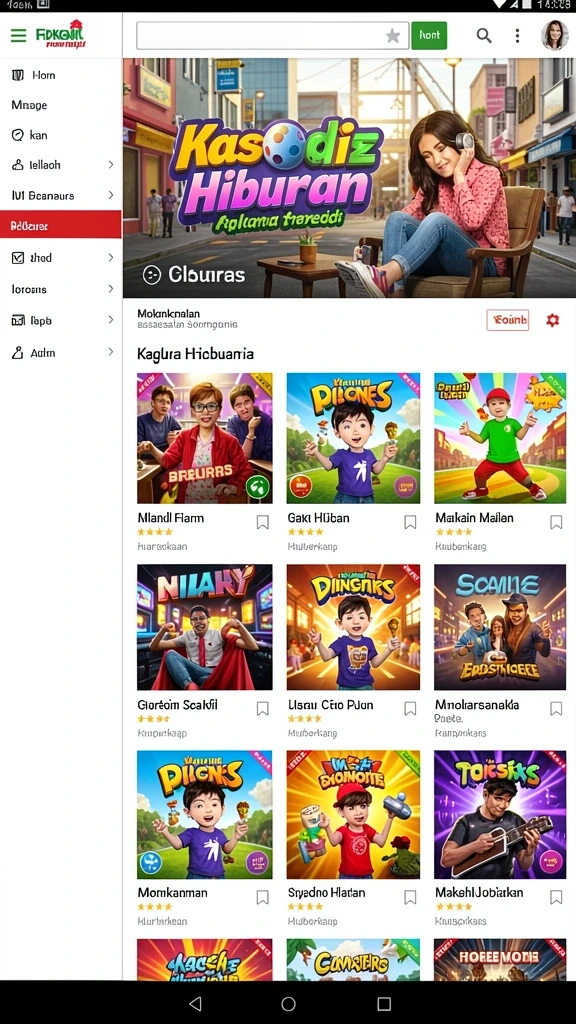Viewport: 576px width, 1024px height.
Task: Expand the lorooms sidebar chevron
Action: click(110, 289)
